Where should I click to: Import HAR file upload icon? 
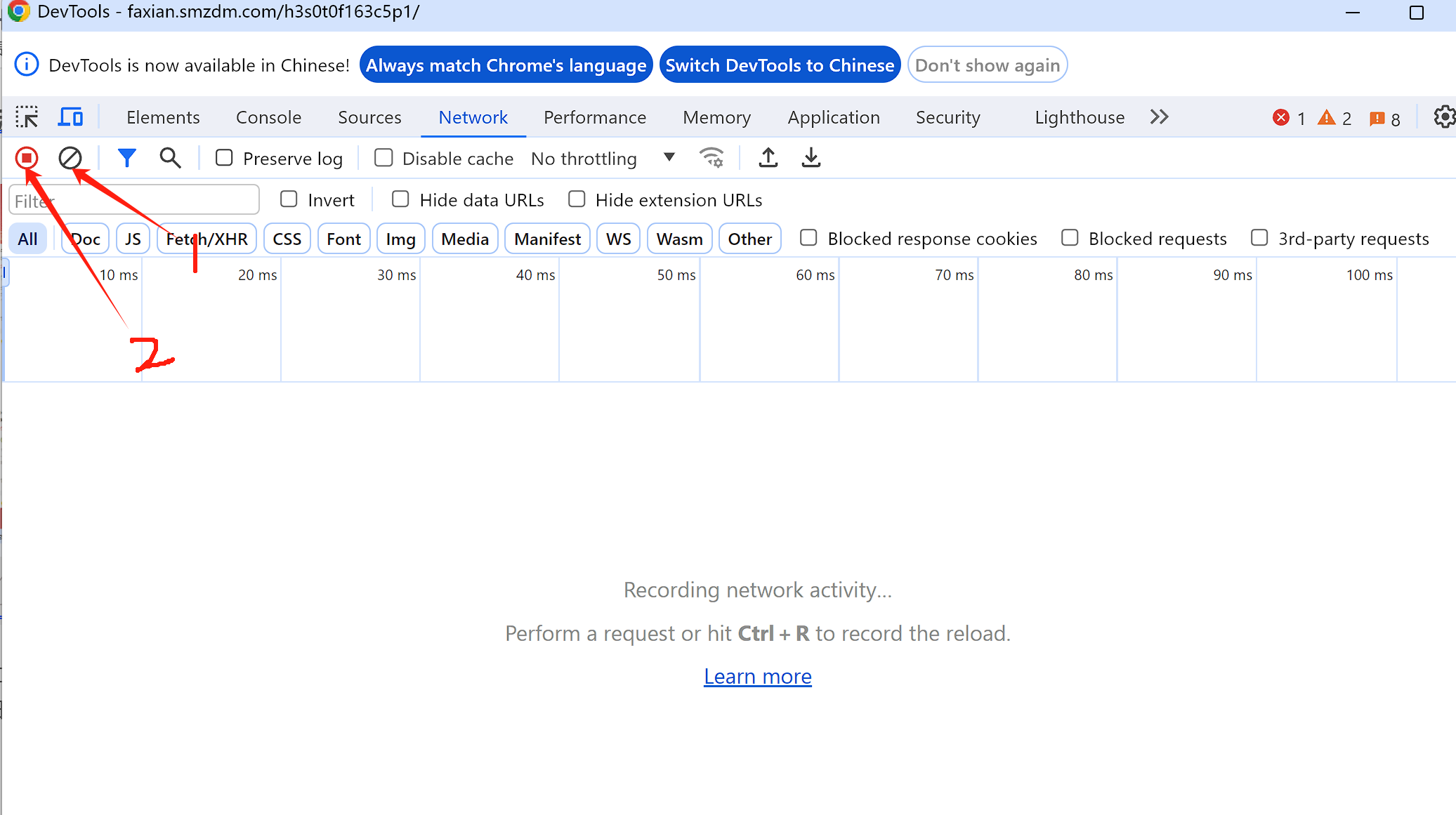[768, 158]
